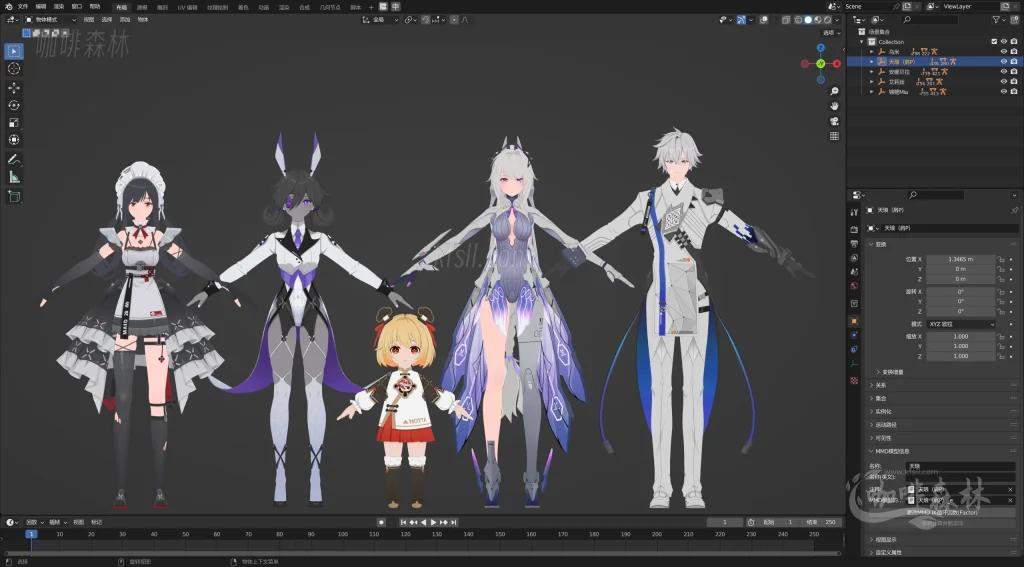1024x567 pixels.
Task: Hide the Collection with its eye icon
Action: 1004,42
